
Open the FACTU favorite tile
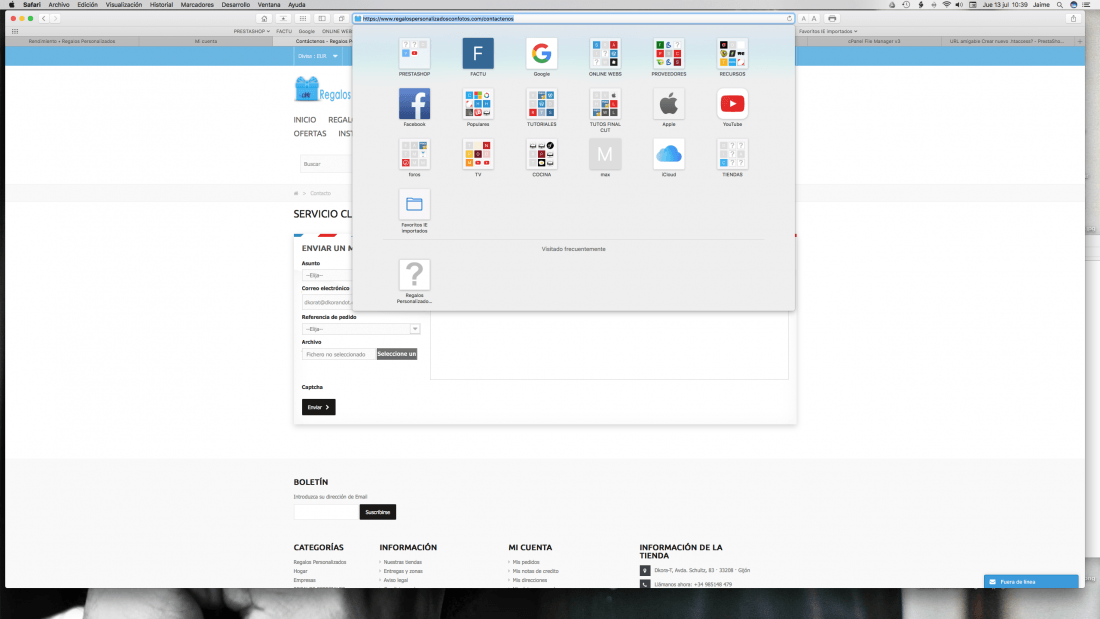click(478, 54)
